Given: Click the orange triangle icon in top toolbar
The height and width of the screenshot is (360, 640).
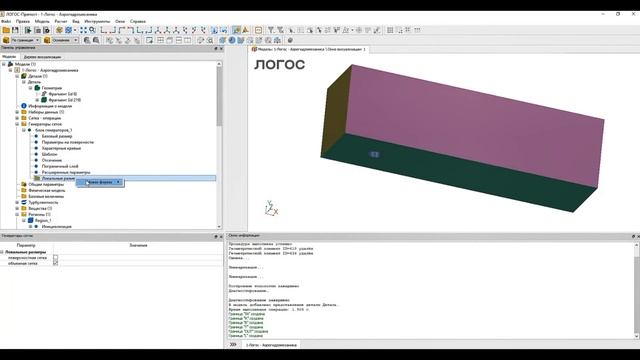Looking at the screenshot, I should point(245,30).
